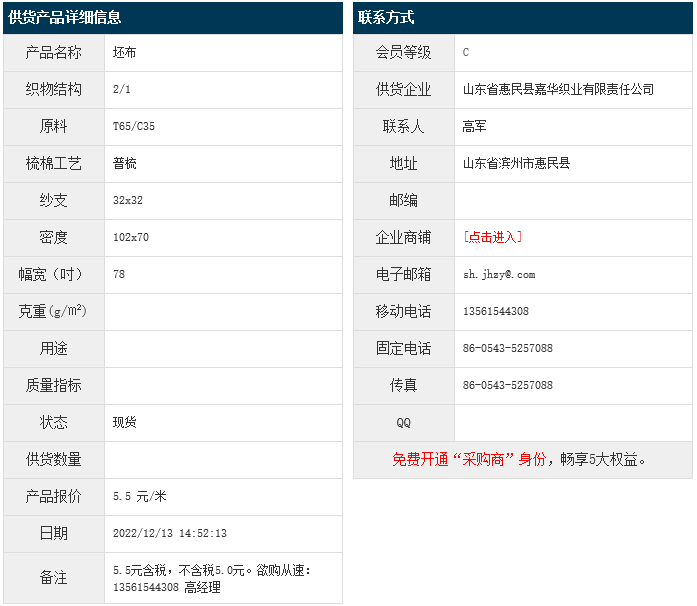Click the mobile number in 移动电话 row

(x=496, y=311)
